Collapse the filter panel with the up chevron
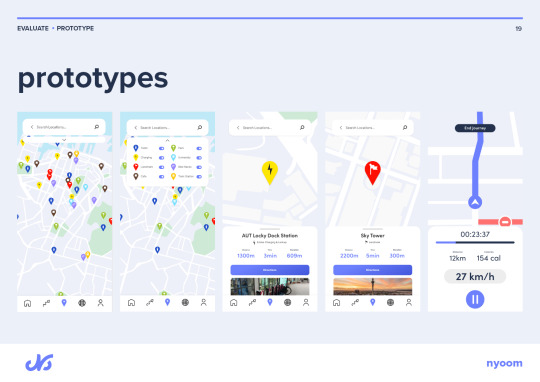 167,140
